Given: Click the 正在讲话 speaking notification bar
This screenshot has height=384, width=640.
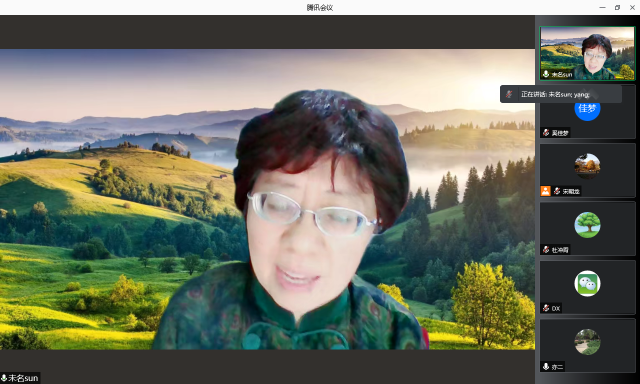Looking at the screenshot, I should coord(561,94).
